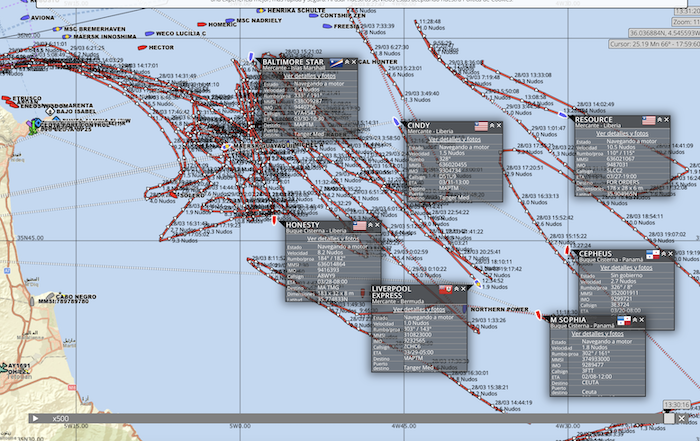The image size is (700, 441).
Task: Click the blue CINDY ship marker on map
Action: point(396,121)
